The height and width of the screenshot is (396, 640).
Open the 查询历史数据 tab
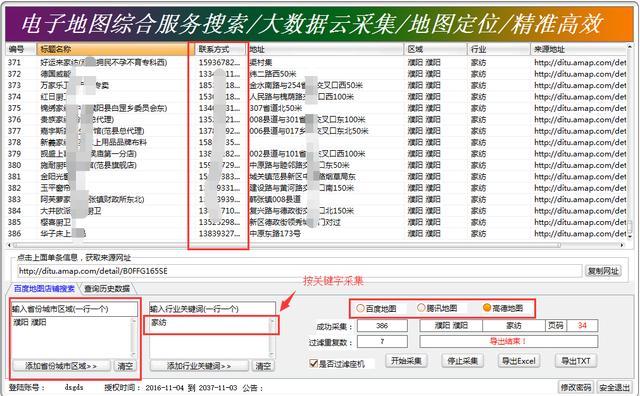107,288
